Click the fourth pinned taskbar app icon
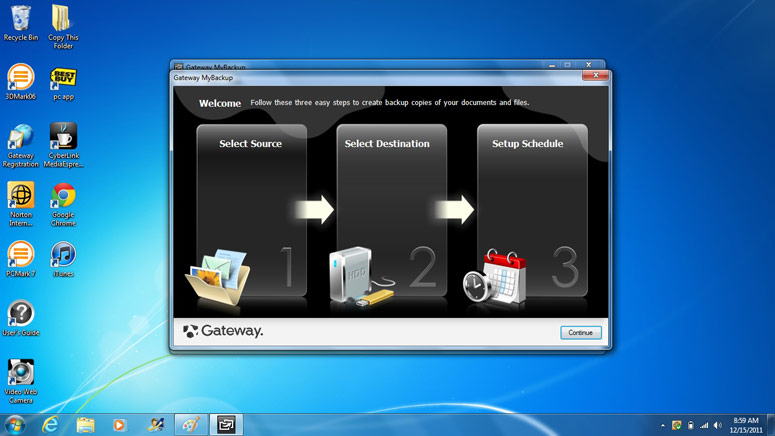 [156, 425]
